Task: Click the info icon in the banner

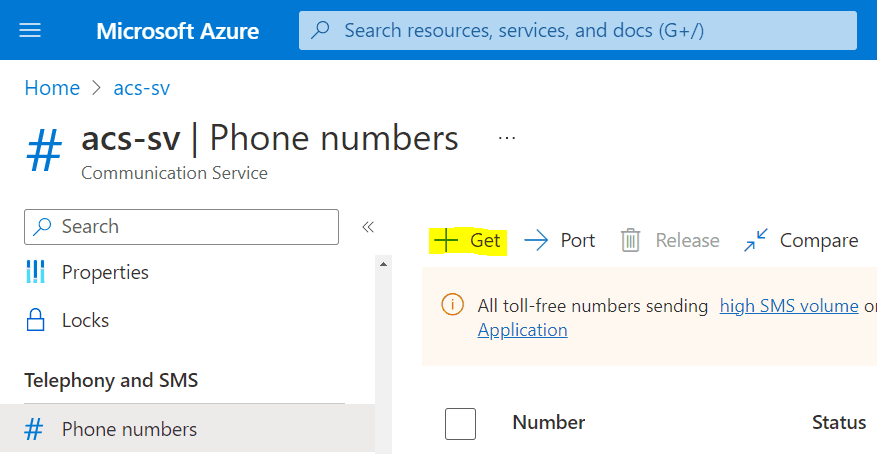Action: [452, 305]
